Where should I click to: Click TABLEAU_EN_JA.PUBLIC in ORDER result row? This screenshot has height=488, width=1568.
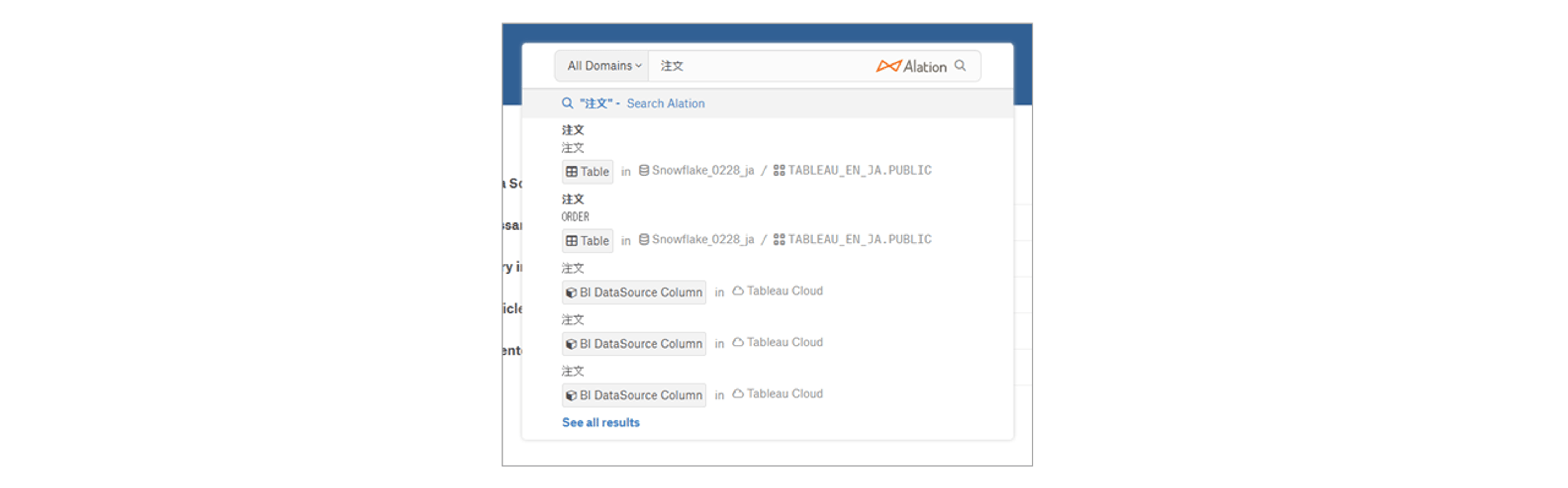(860, 240)
